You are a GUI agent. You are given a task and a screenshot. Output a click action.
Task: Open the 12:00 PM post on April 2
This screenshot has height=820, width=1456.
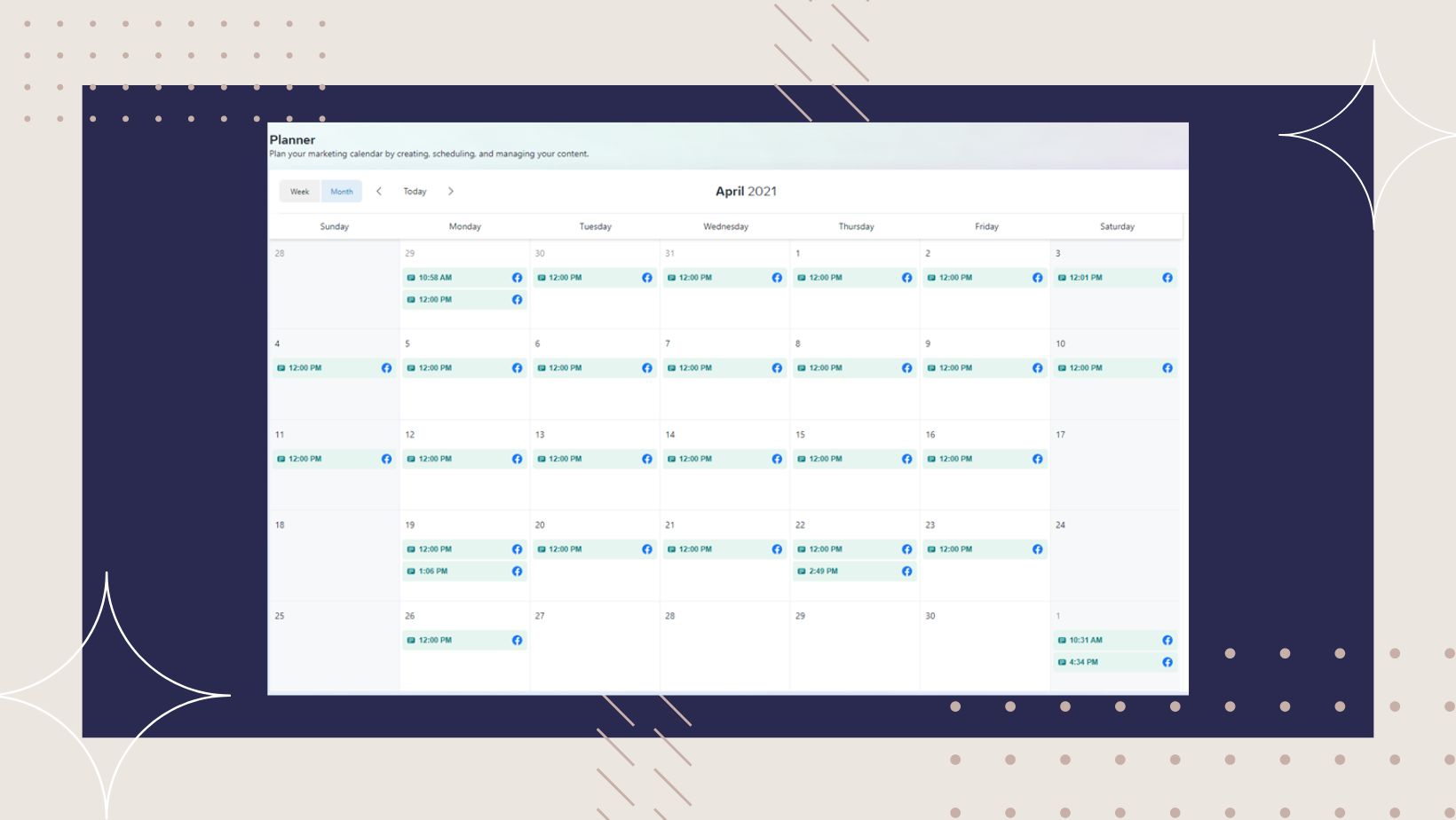(985, 278)
